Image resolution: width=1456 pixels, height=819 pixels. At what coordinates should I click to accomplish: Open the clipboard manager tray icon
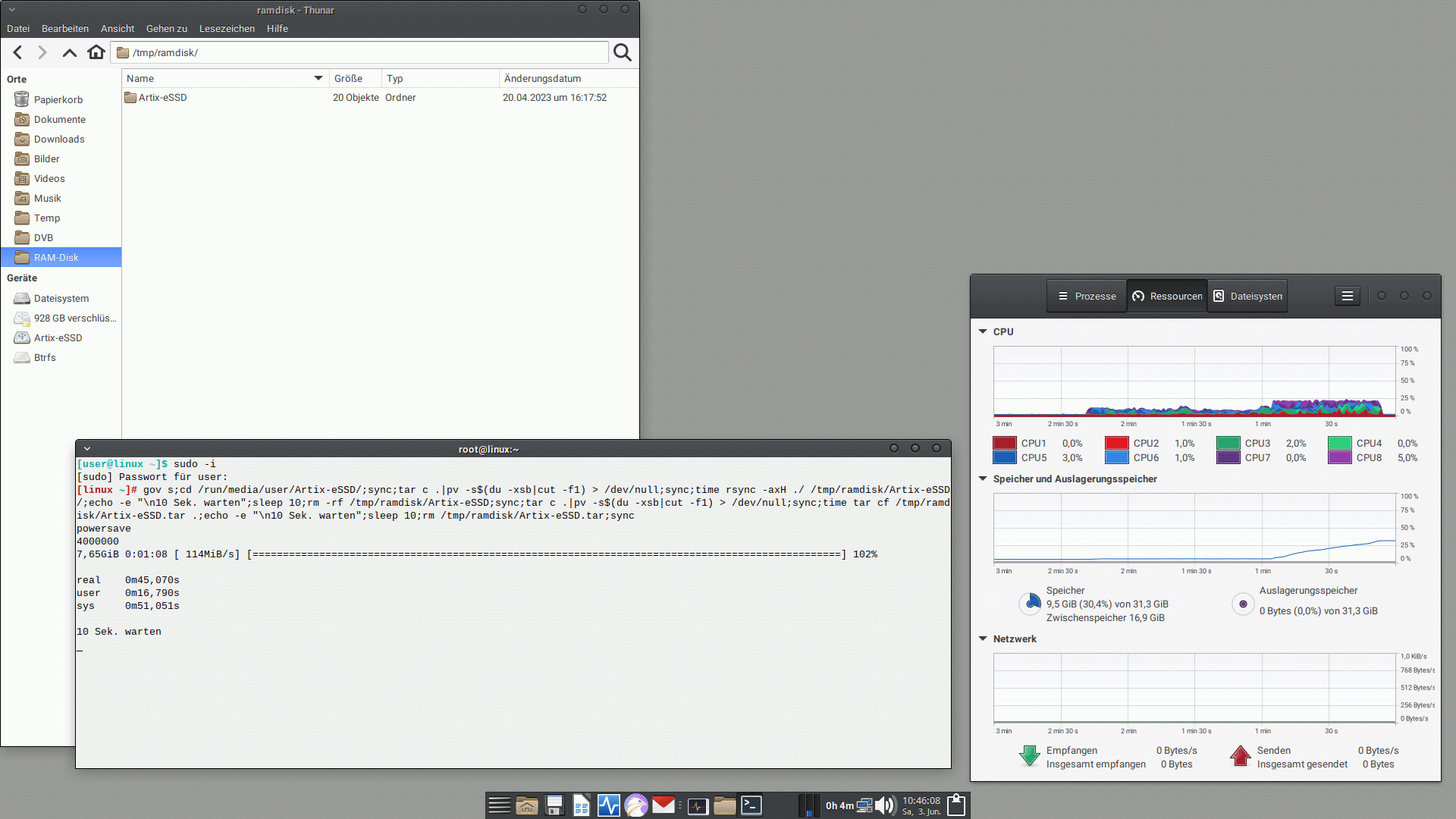[x=956, y=805]
